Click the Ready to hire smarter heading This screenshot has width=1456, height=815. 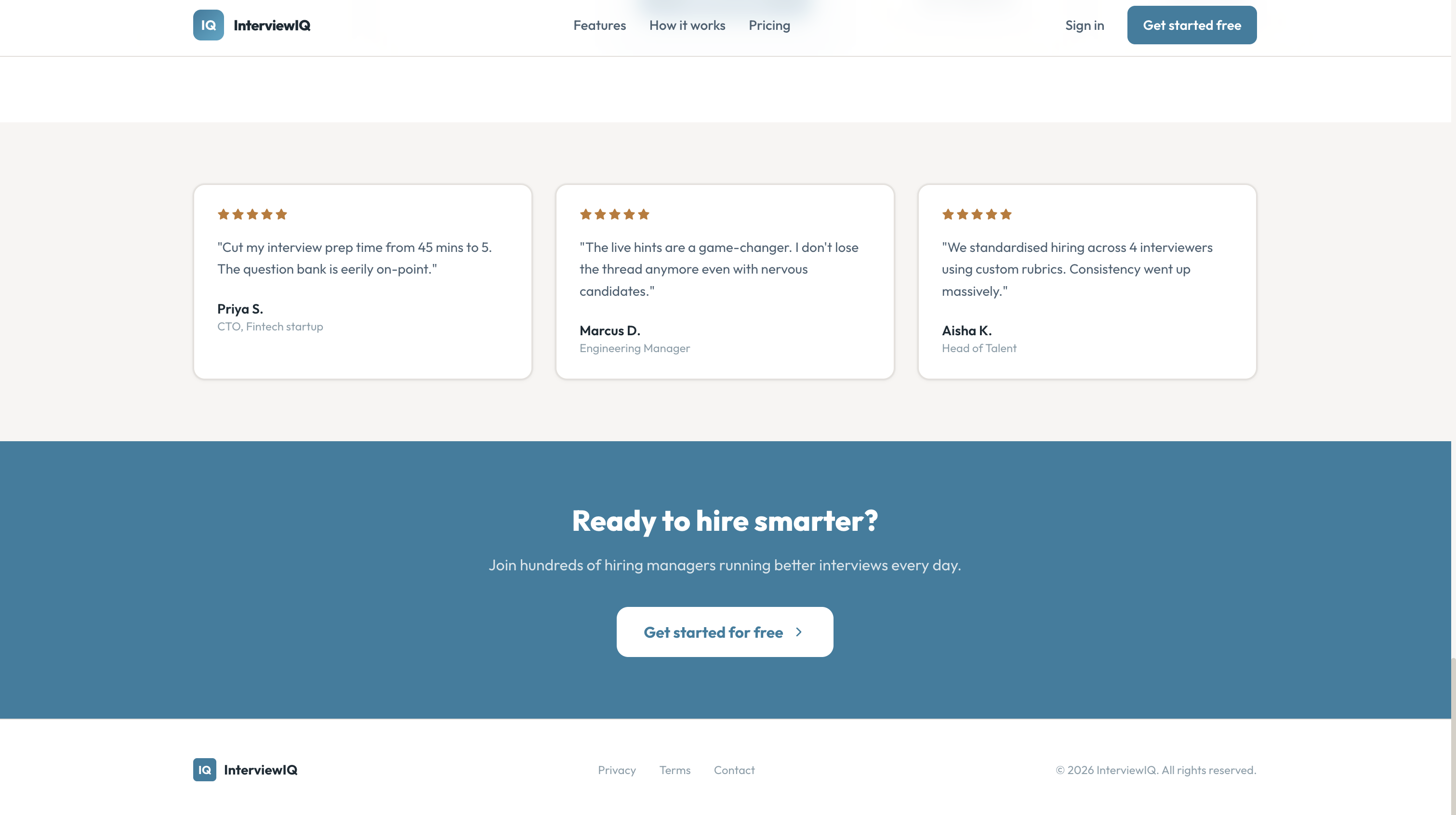coord(725,521)
